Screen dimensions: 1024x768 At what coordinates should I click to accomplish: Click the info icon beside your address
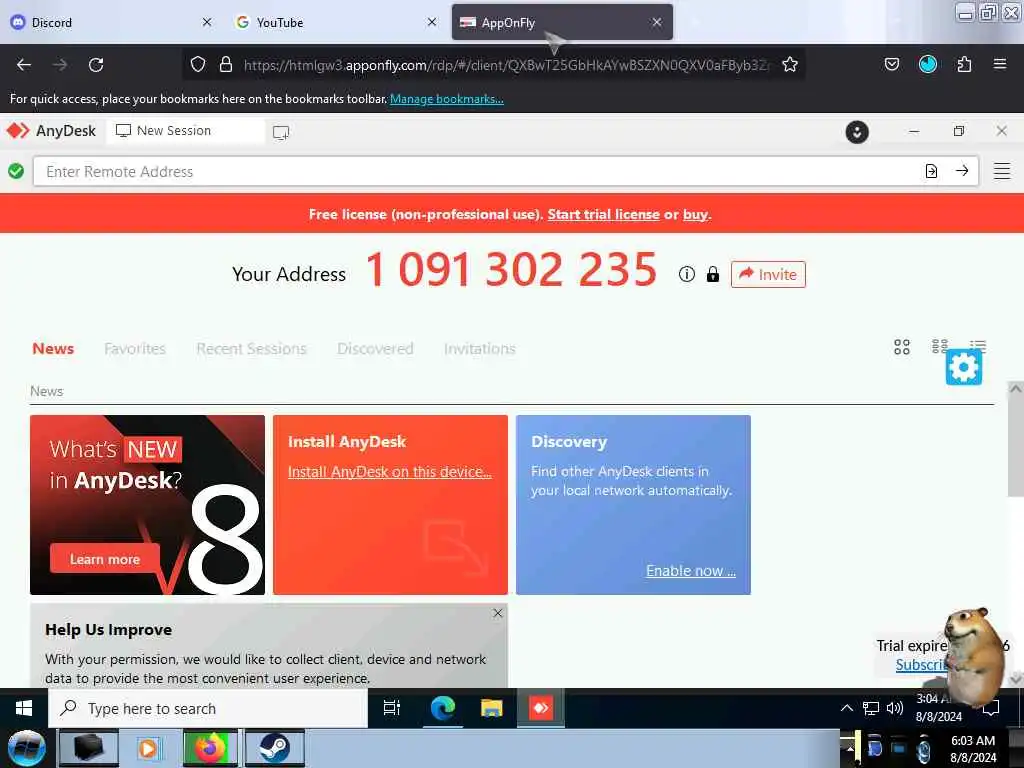686,274
